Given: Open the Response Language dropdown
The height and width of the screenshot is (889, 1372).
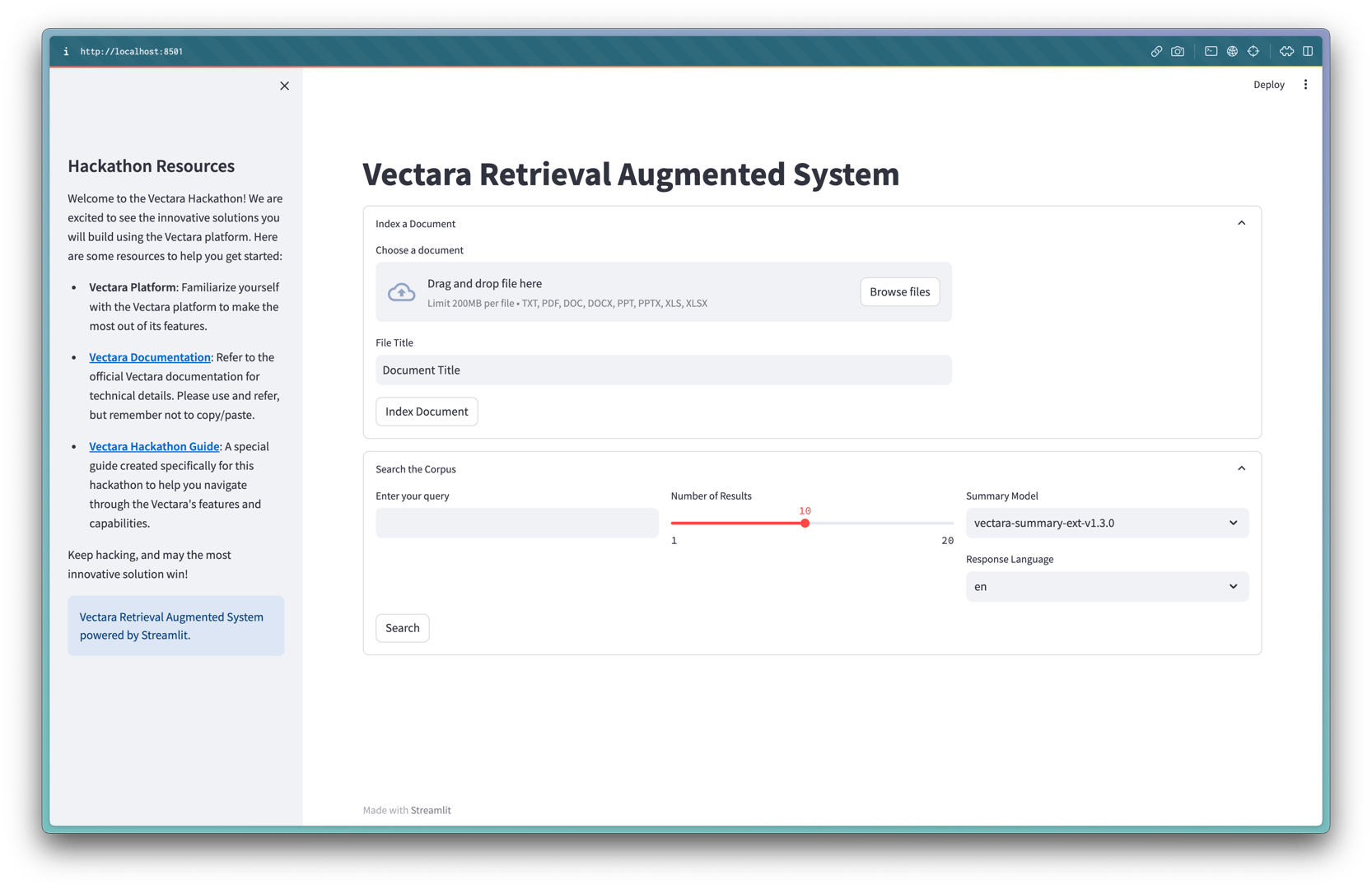Looking at the screenshot, I should (x=1107, y=586).
